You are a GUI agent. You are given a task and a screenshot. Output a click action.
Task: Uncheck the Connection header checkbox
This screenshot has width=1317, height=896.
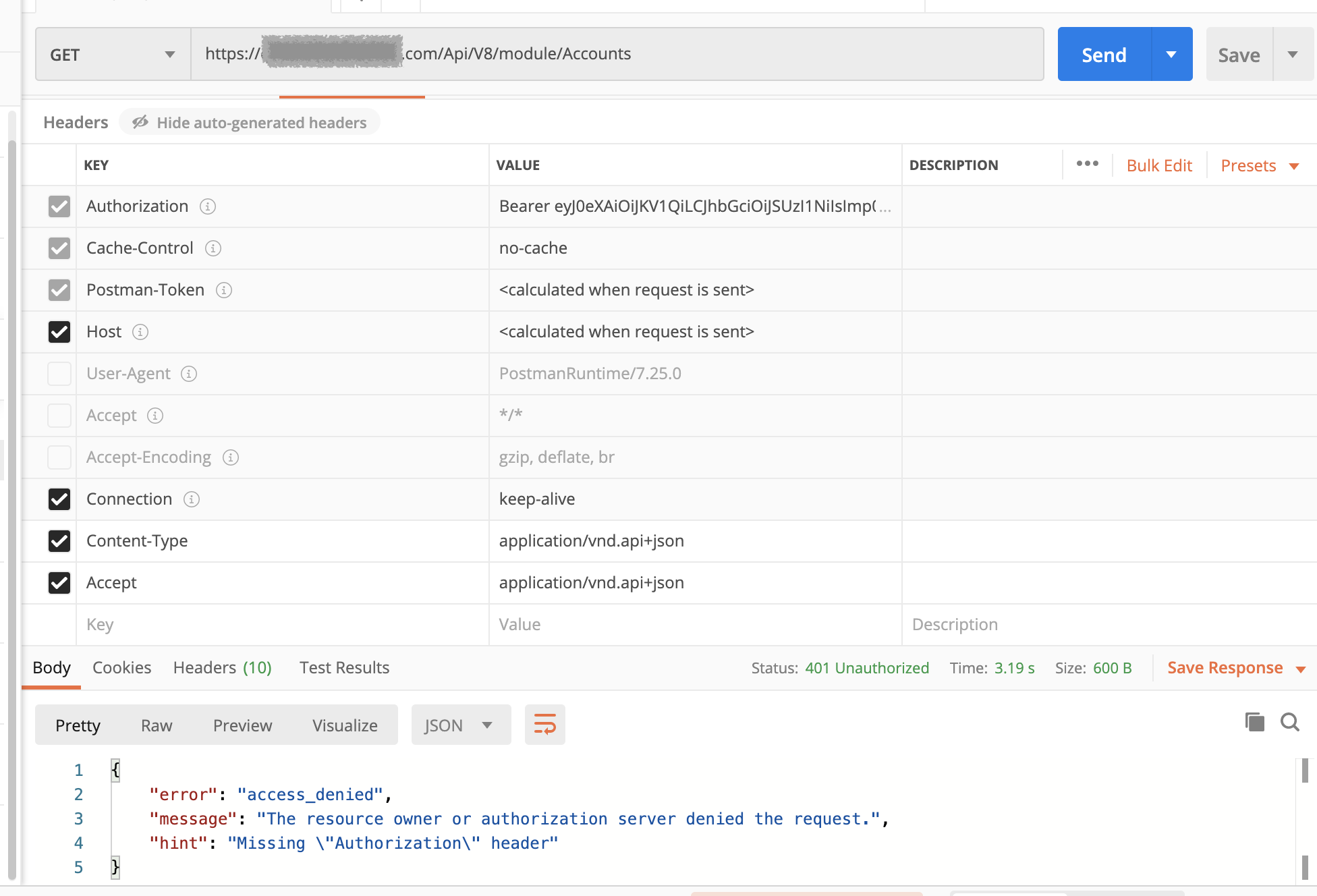(59, 499)
